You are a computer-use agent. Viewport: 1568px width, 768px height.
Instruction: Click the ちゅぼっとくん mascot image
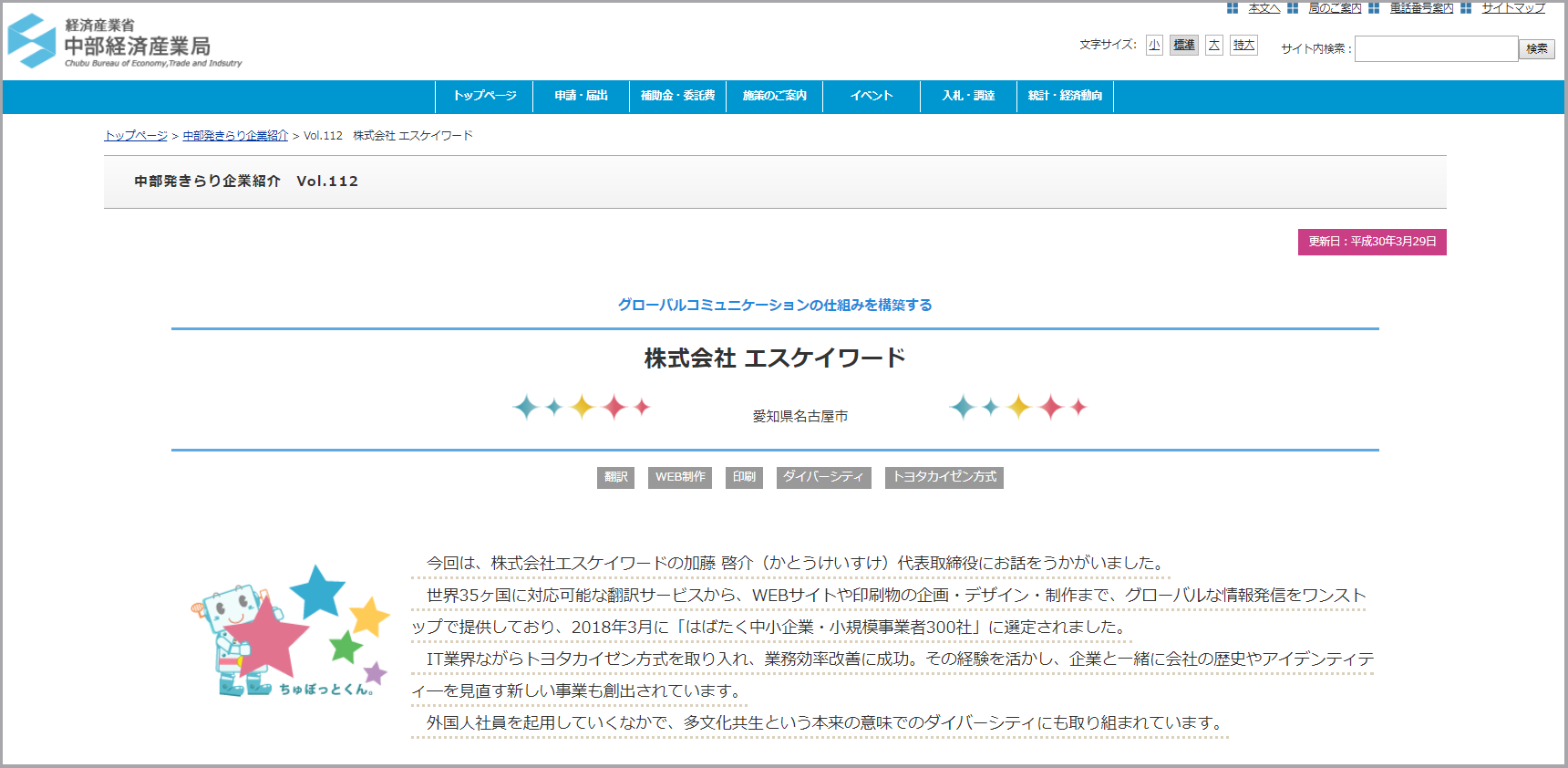pyautogui.click(x=290, y=630)
